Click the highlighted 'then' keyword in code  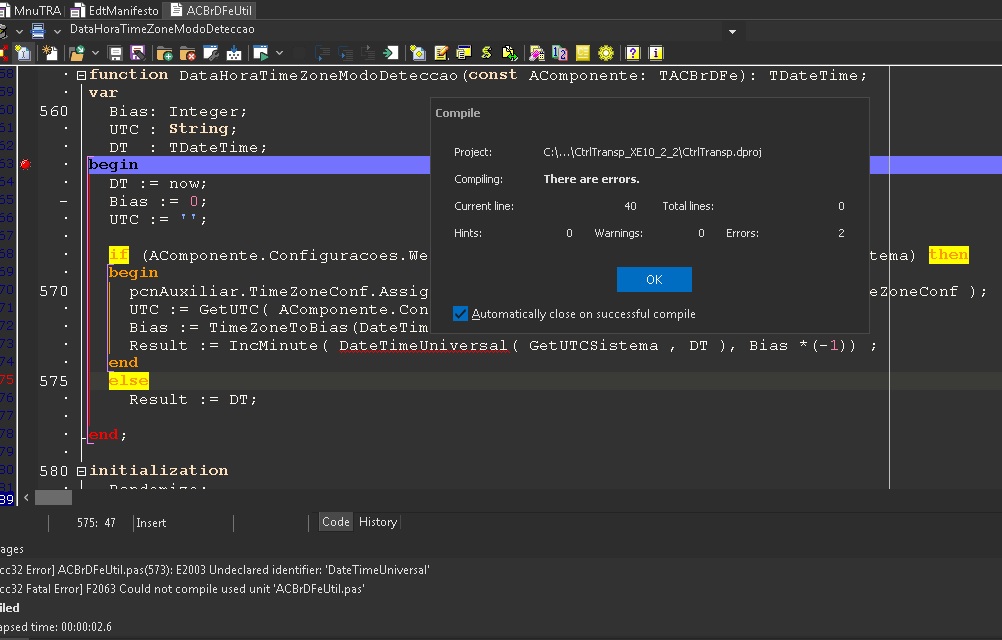(948, 255)
